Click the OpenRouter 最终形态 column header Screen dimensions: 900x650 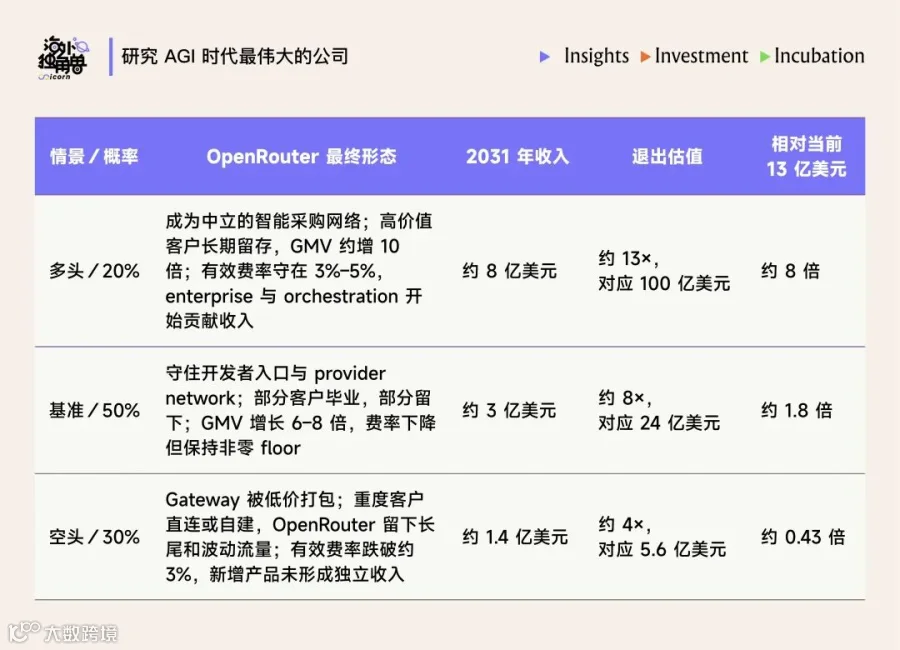pyautogui.click(x=301, y=156)
